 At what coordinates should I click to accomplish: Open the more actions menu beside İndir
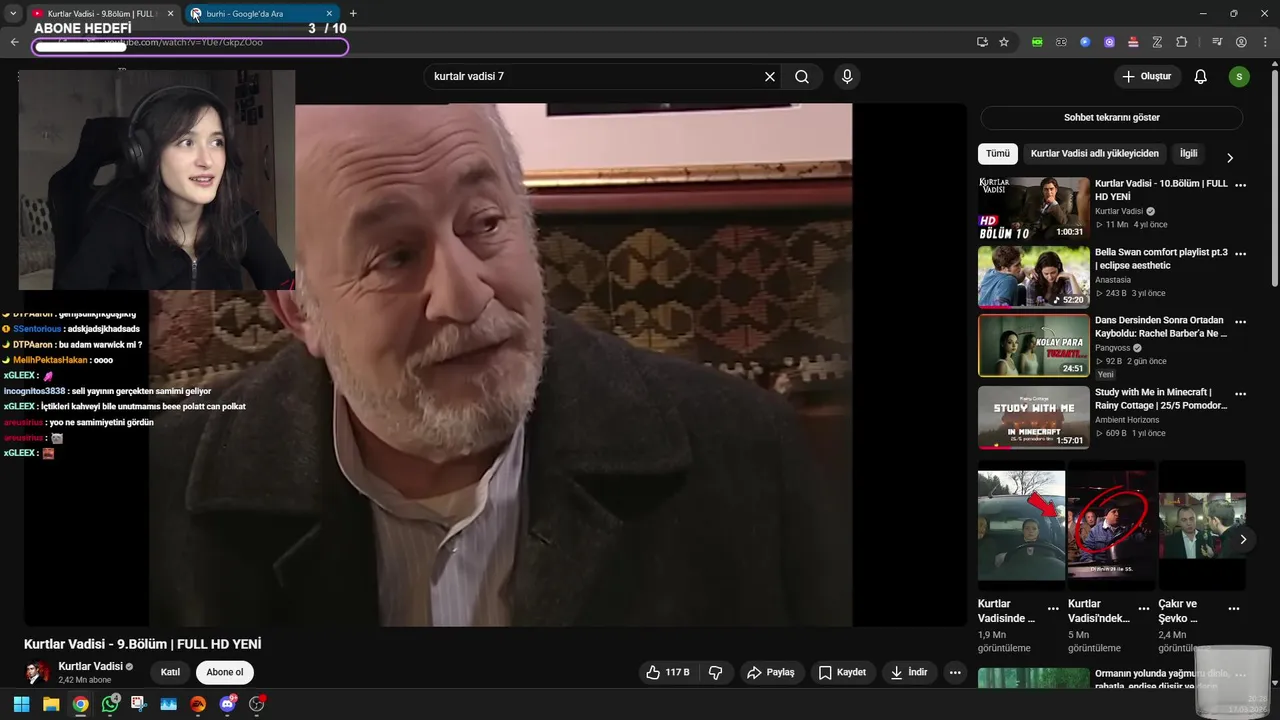pos(955,672)
